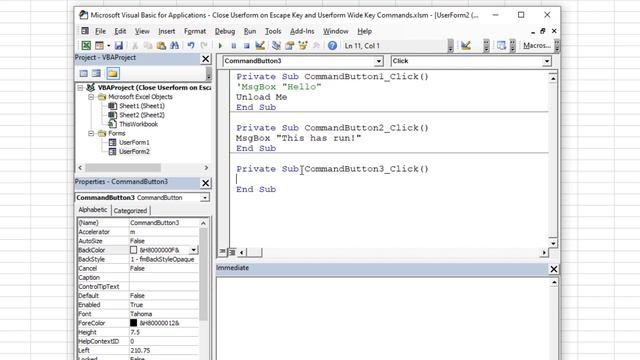Select Sheet1 (Sheet1) in project tree

(142, 106)
